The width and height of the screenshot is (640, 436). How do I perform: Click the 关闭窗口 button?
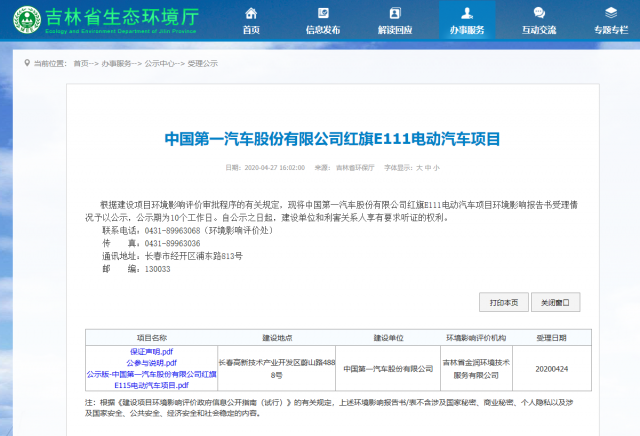tap(556, 302)
